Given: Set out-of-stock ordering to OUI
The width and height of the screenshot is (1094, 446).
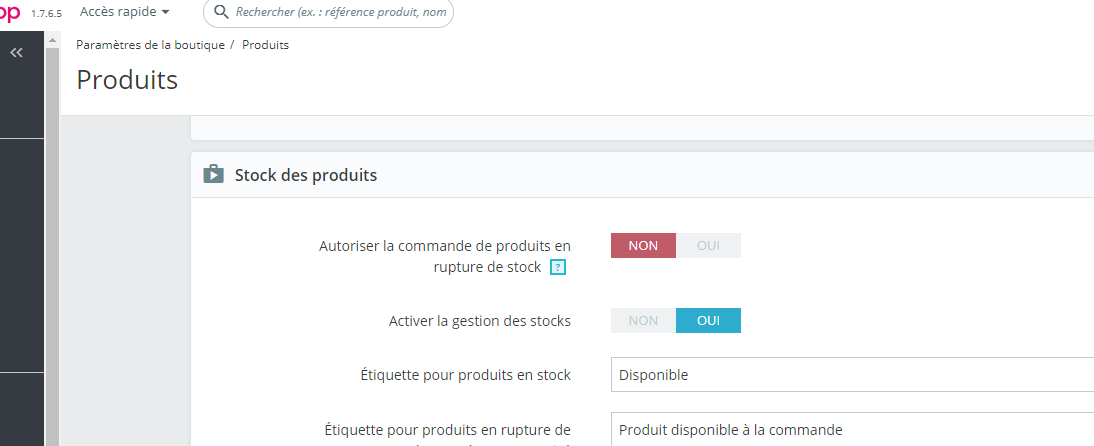Looking at the screenshot, I should pos(708,246).
